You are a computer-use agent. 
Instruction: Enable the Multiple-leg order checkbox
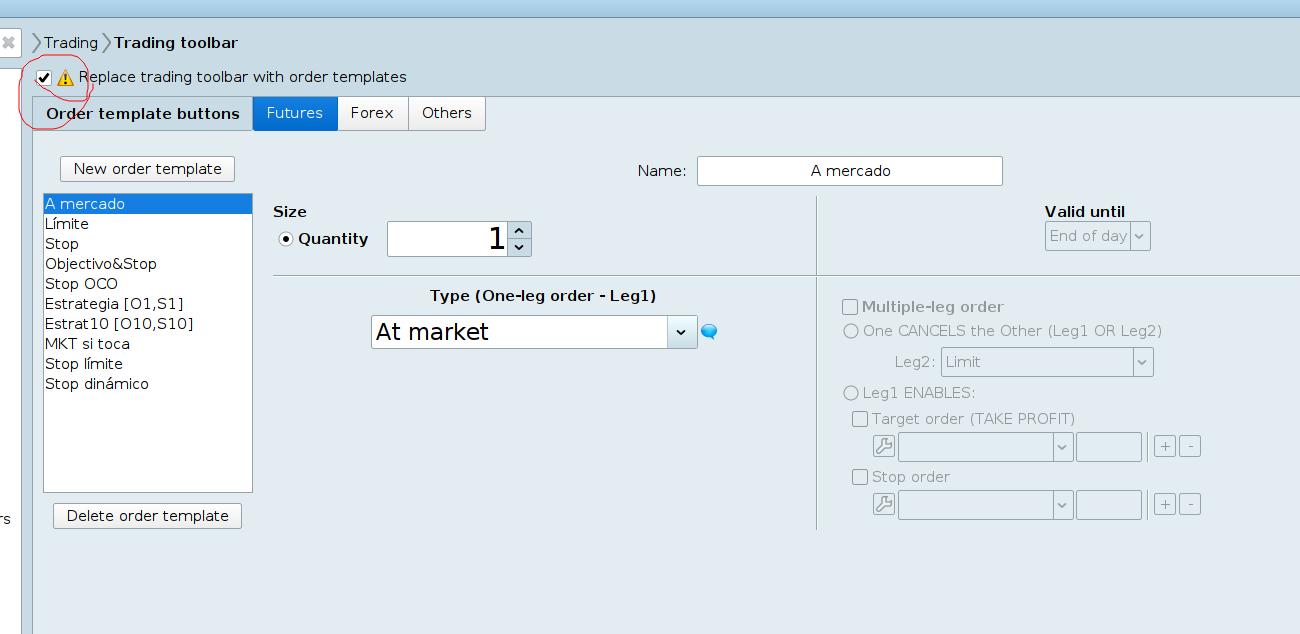coord(850,307)
